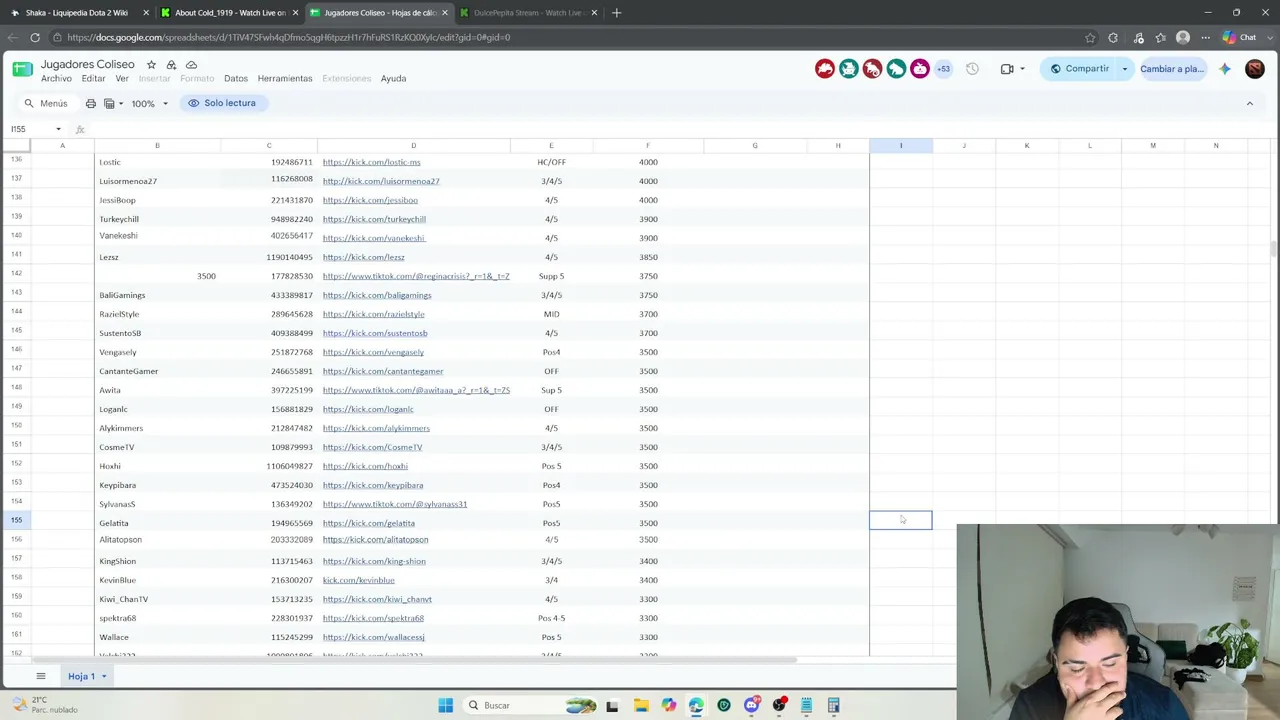
Task: Open Notepad from the taskbar
Action: (806, 705)
